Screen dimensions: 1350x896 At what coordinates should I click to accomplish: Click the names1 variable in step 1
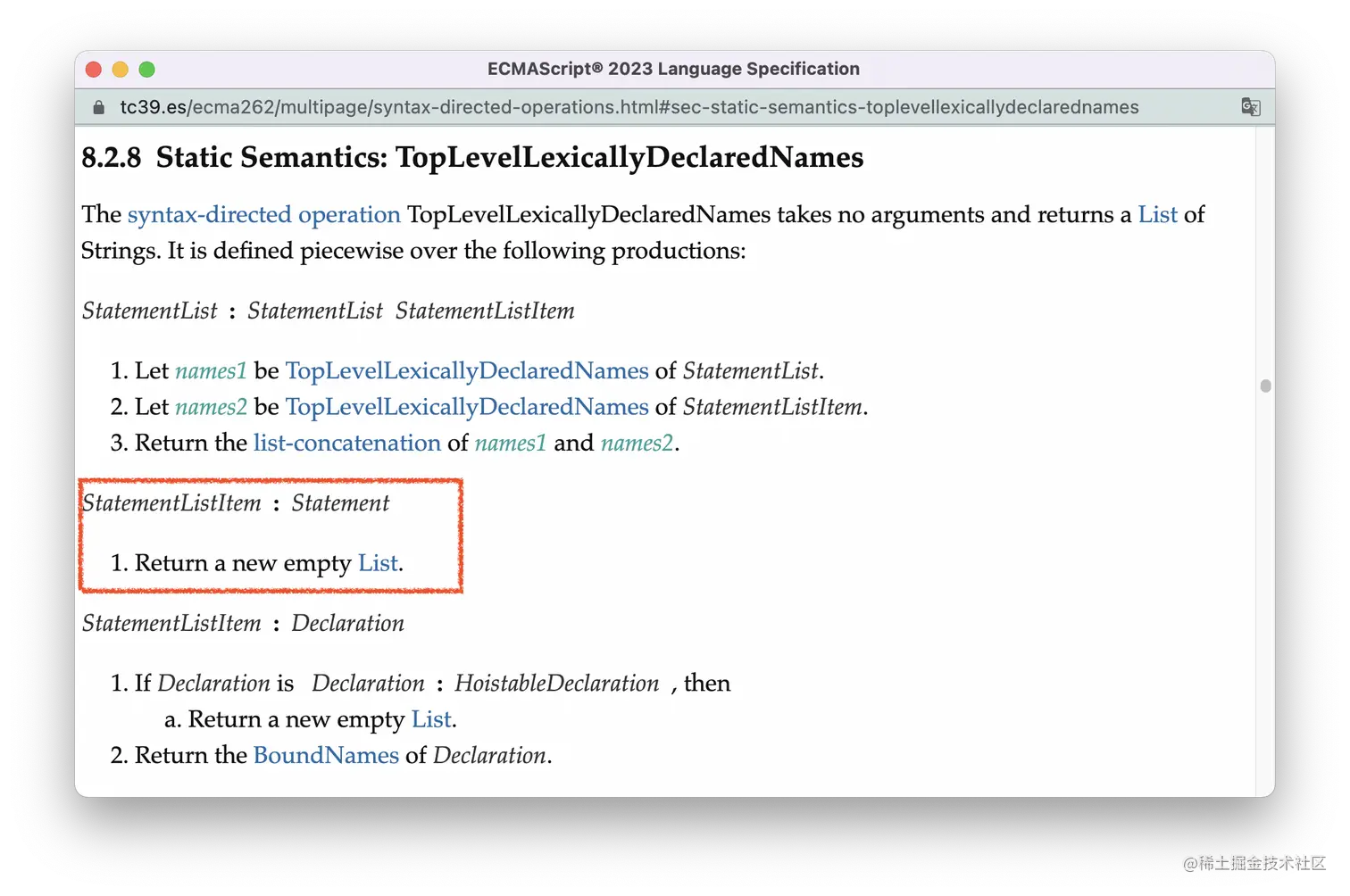coord(211,371)
